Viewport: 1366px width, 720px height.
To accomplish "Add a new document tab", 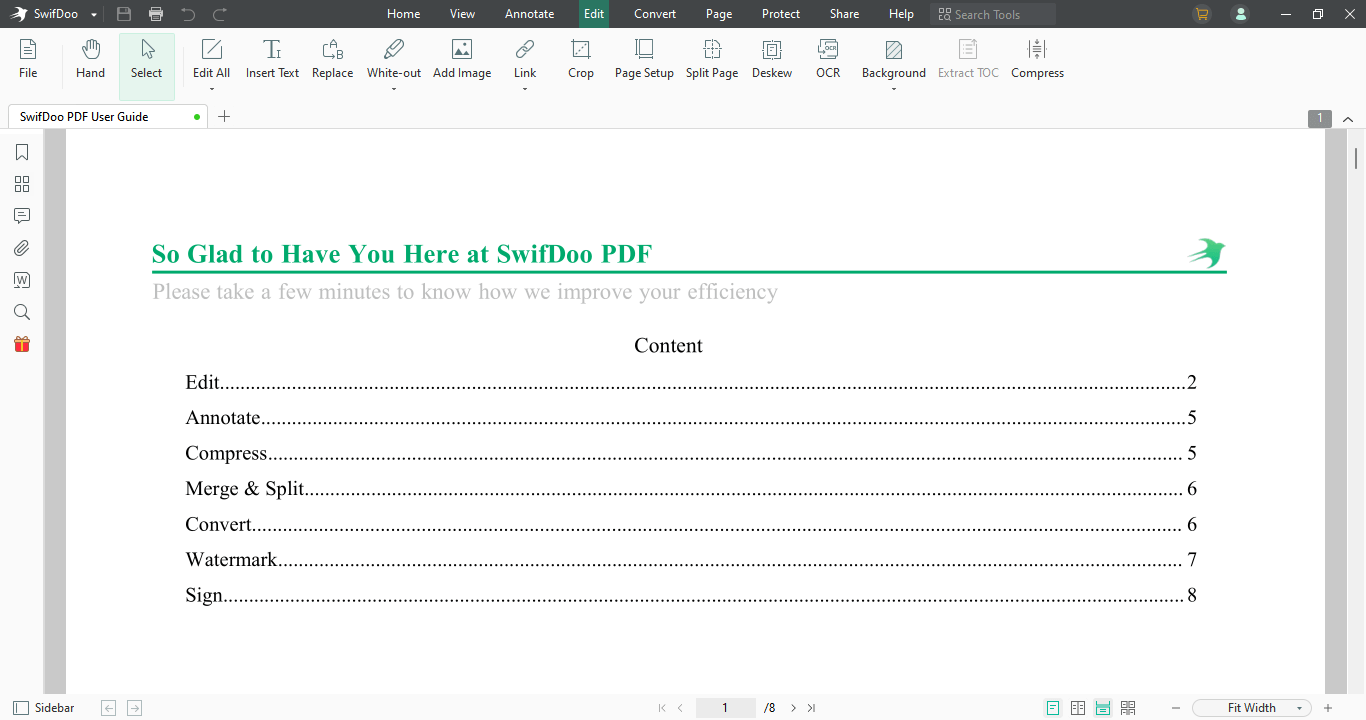I will 224,116.
